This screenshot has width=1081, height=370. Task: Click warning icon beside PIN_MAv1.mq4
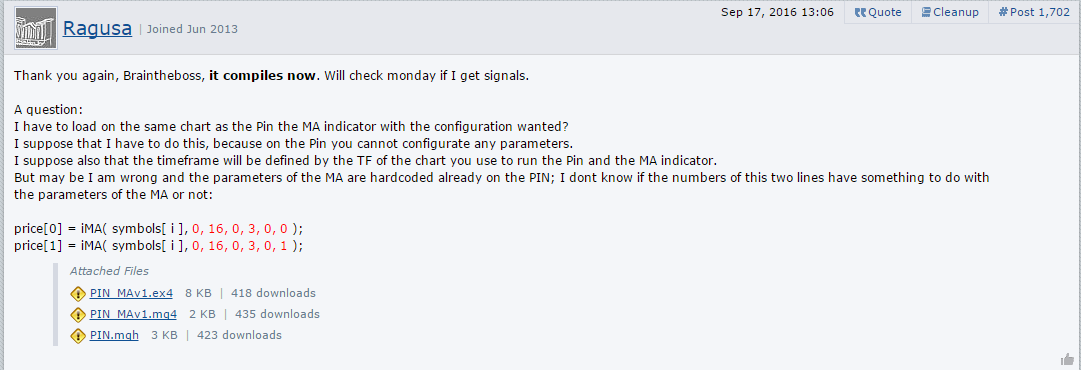pyautogui.click(x=78, y=315)
